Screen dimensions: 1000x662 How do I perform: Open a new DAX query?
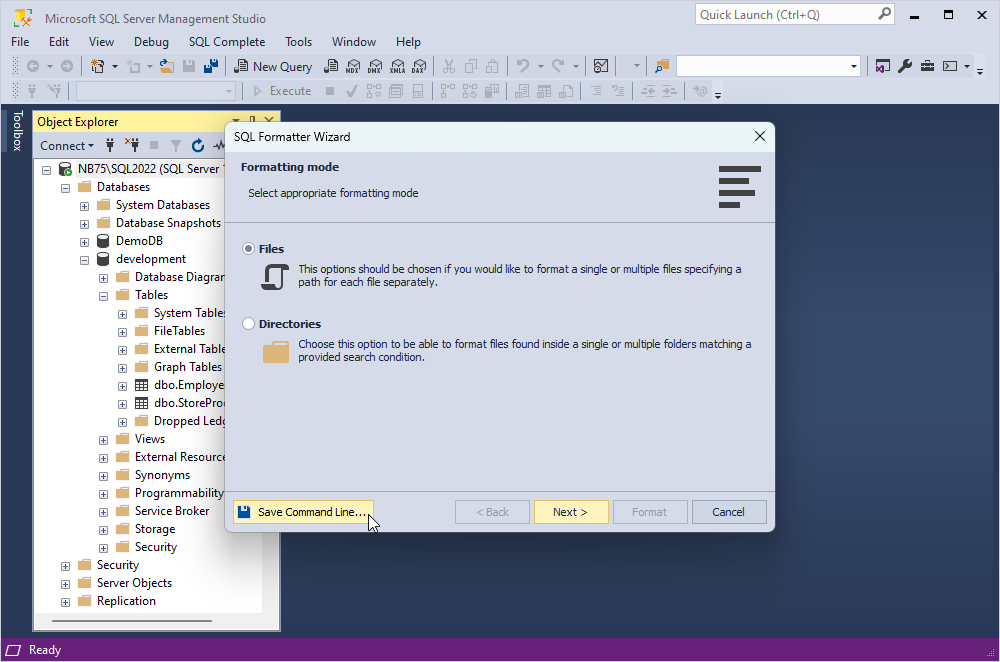419,66
